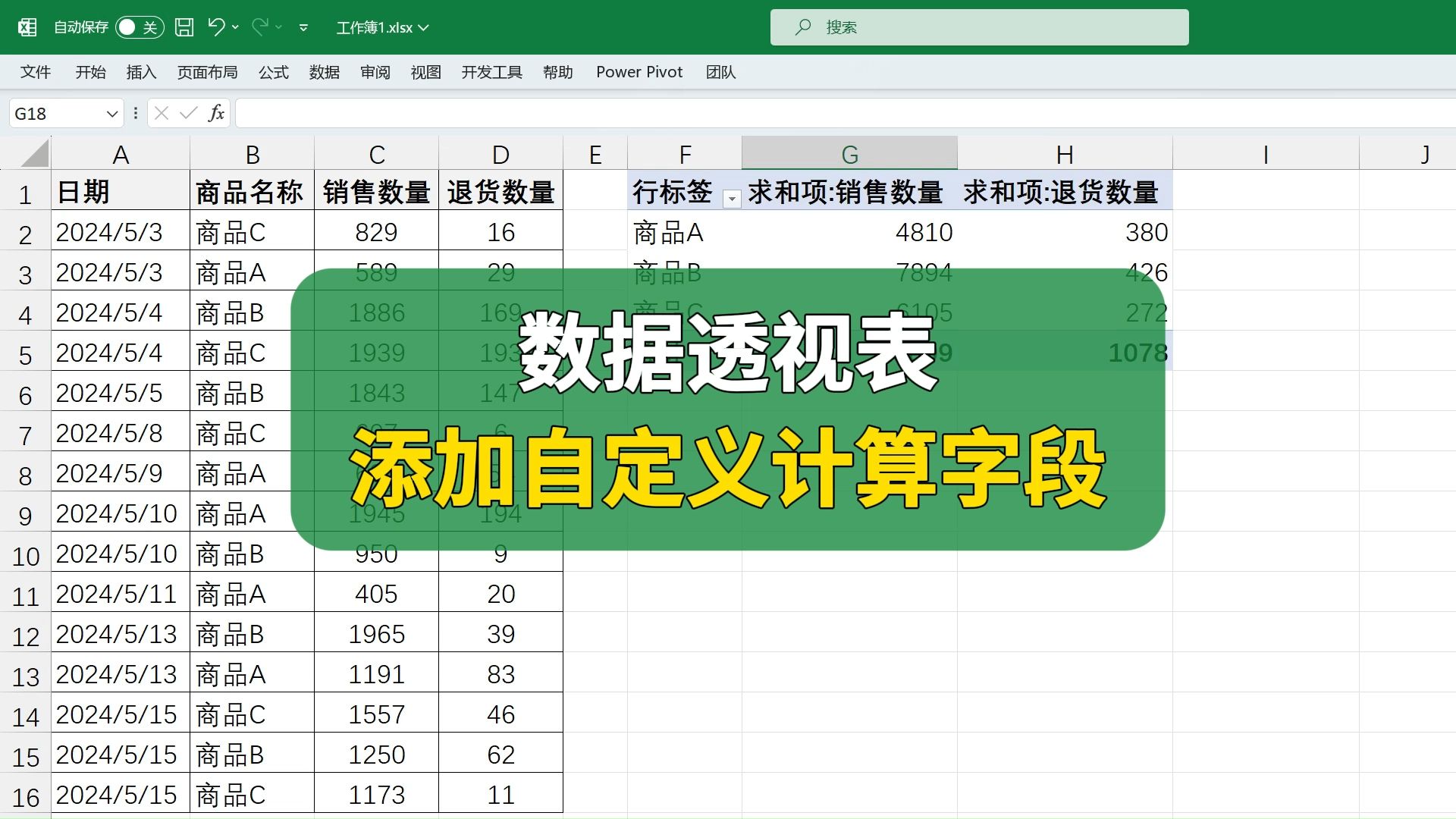Expand the 工作簿1.xlsx file name dropdown
The image size is (1456, 819).
click(x=424, y=27)
